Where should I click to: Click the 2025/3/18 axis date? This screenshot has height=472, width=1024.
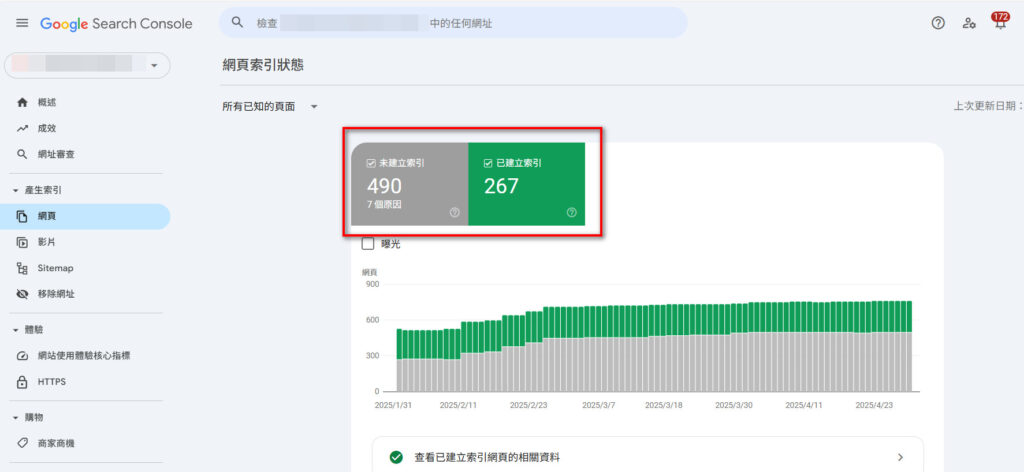click(664, 405)
